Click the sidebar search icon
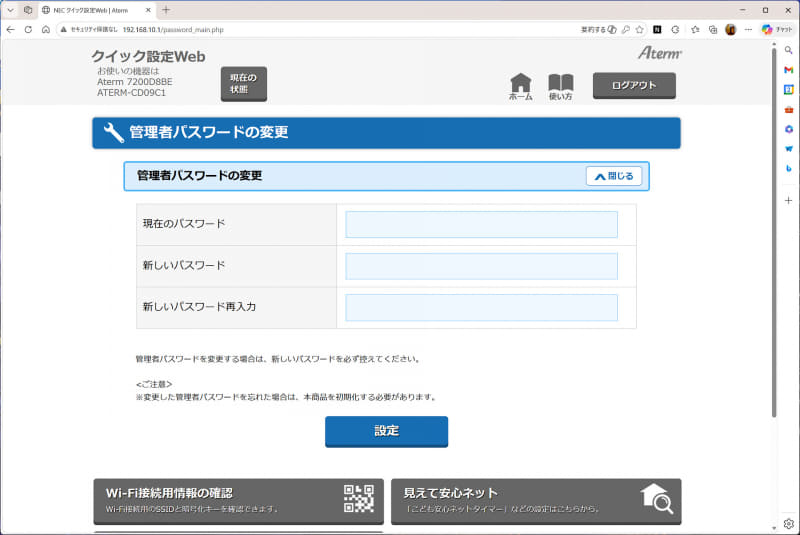 coord(788,50)
